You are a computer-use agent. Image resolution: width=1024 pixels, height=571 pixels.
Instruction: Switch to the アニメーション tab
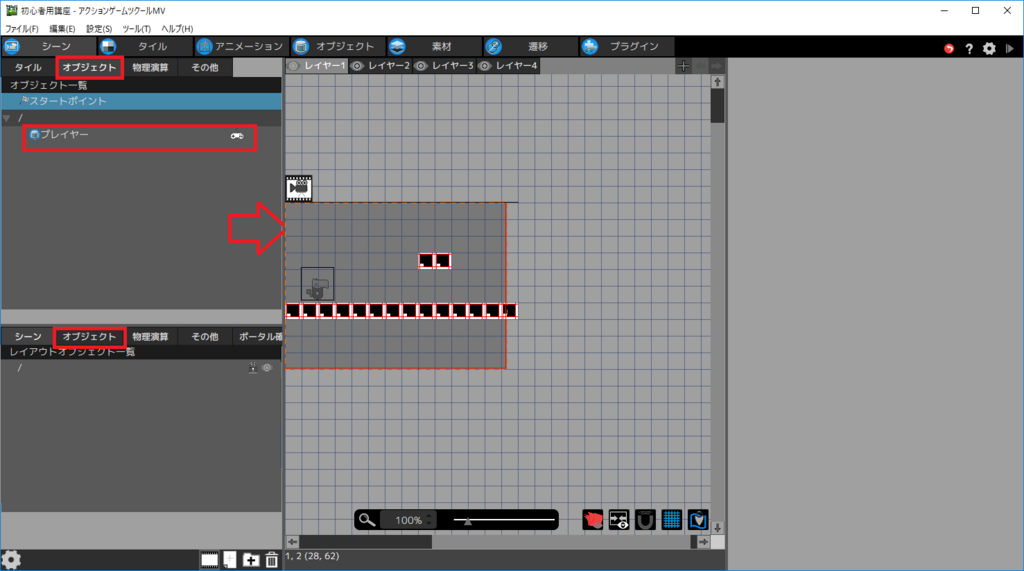point(241,46)
